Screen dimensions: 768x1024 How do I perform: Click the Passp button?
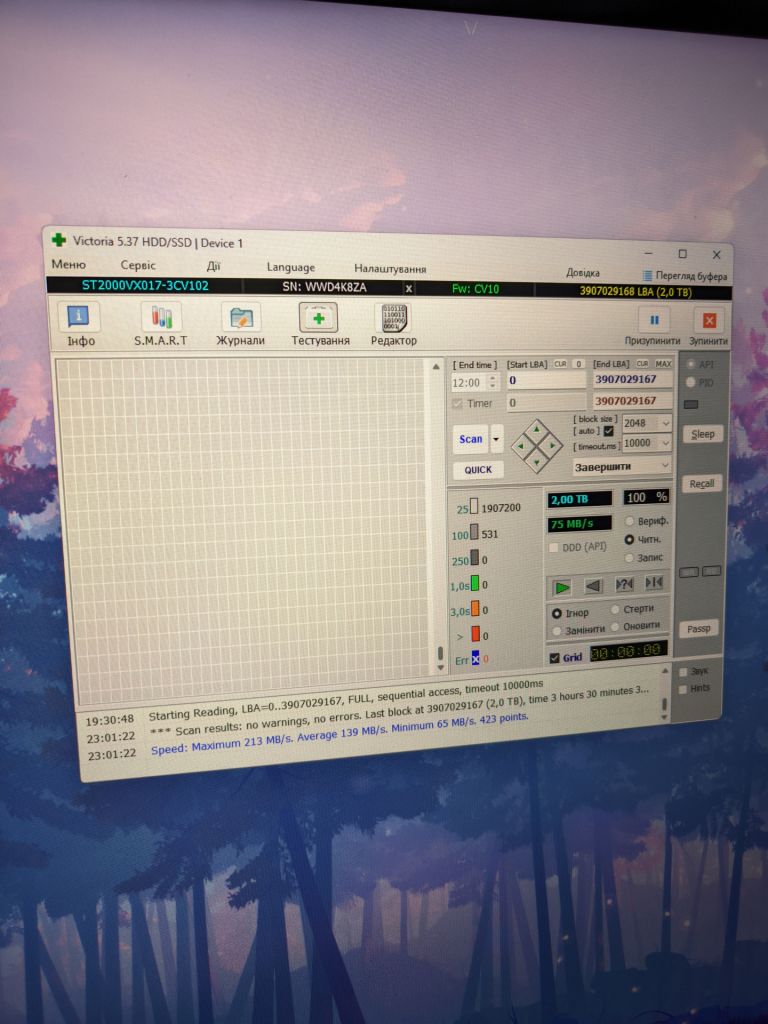coord(698,628)
